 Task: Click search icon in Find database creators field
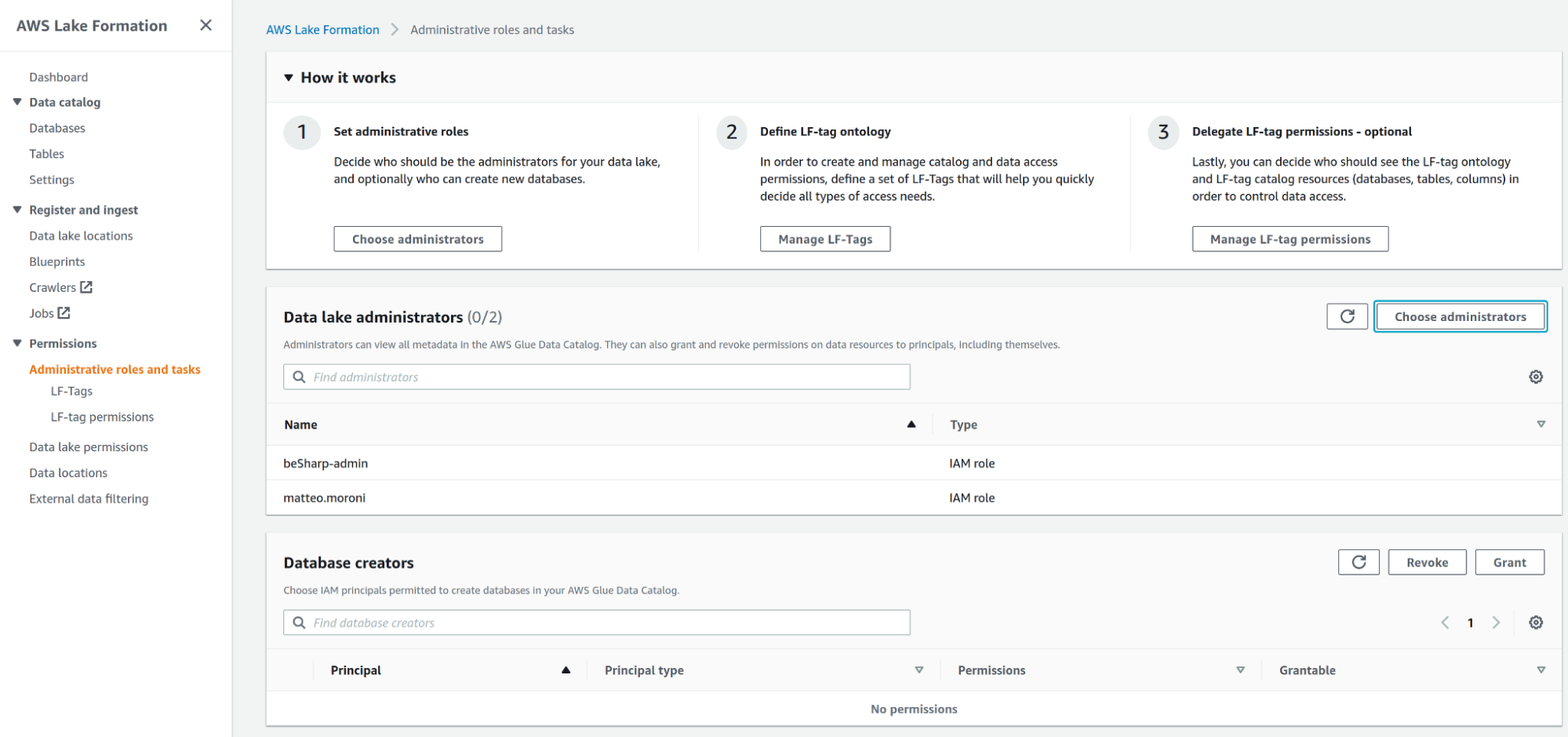[299, 622]
